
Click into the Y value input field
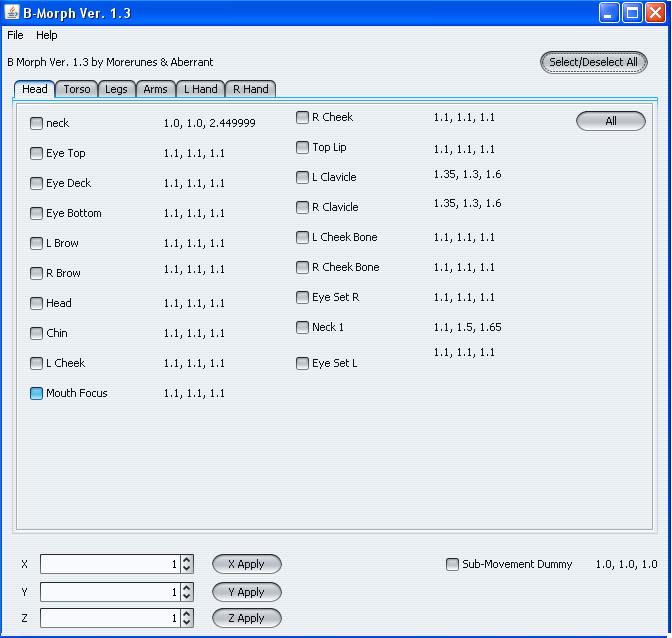click(x=108, y=592)
